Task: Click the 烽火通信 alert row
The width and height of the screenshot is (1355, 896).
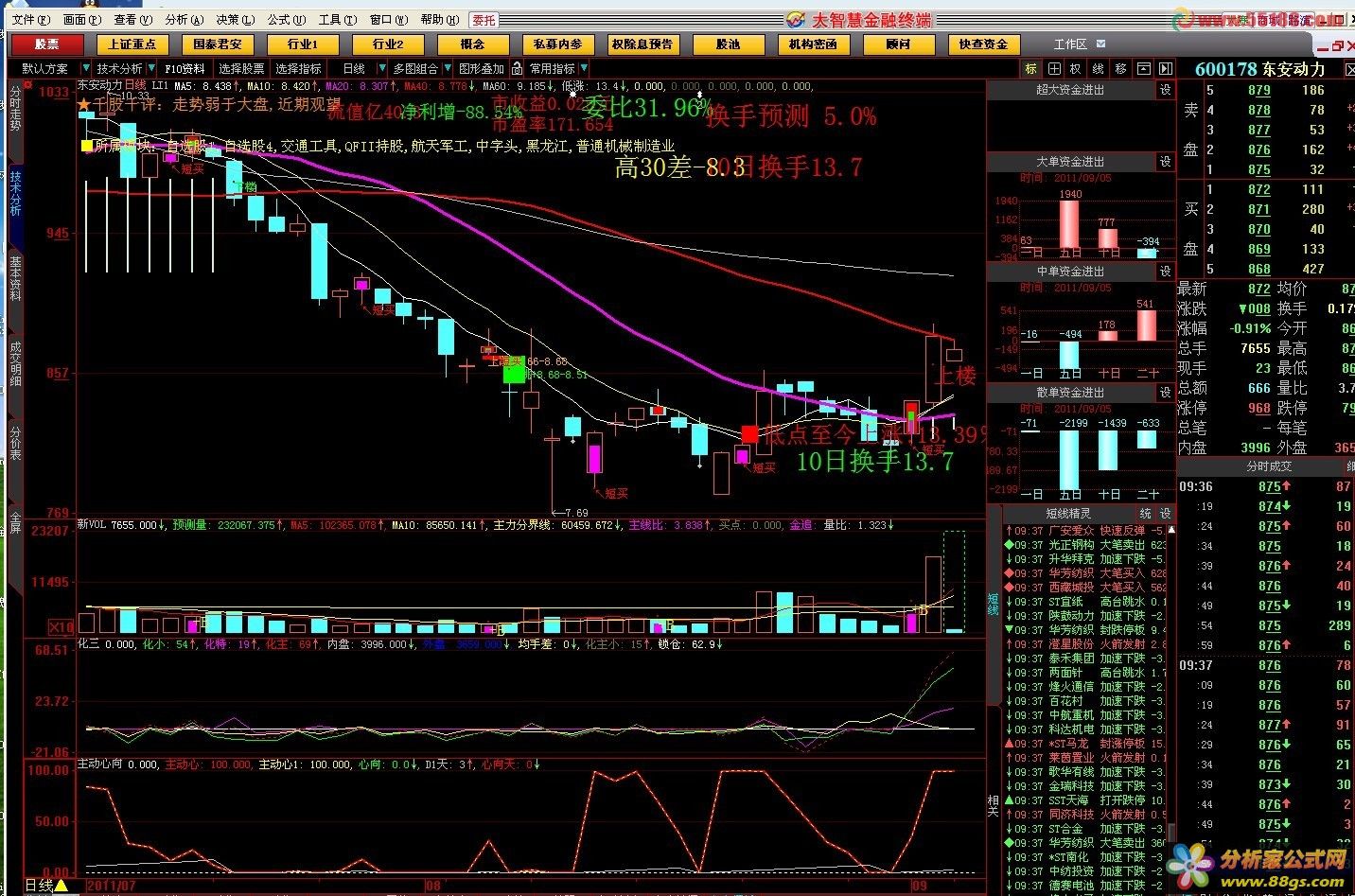Action: click(1084, 687)
